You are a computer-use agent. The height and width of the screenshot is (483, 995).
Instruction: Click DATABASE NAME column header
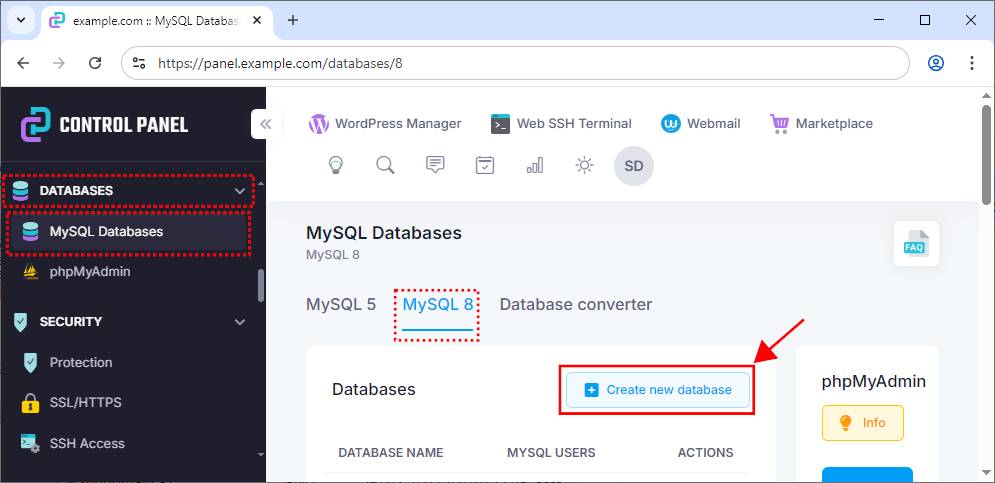pyautogui.click(x=391, y=453)
